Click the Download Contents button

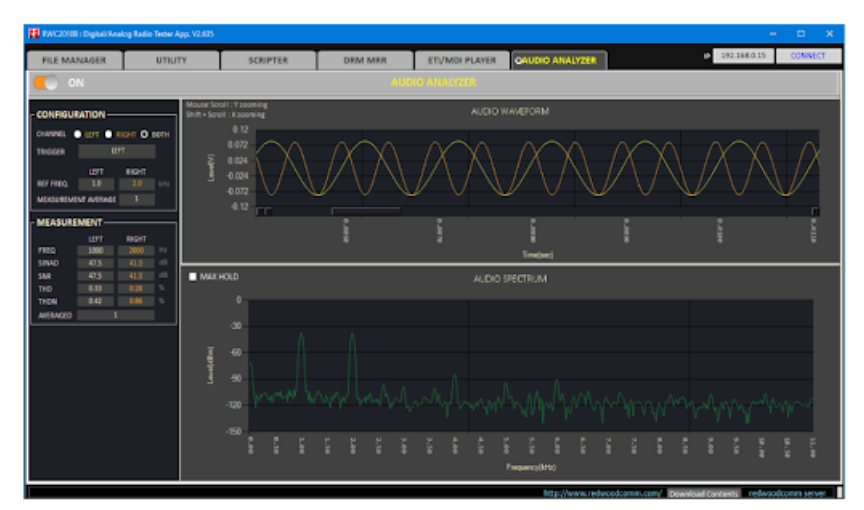point(704,493)
